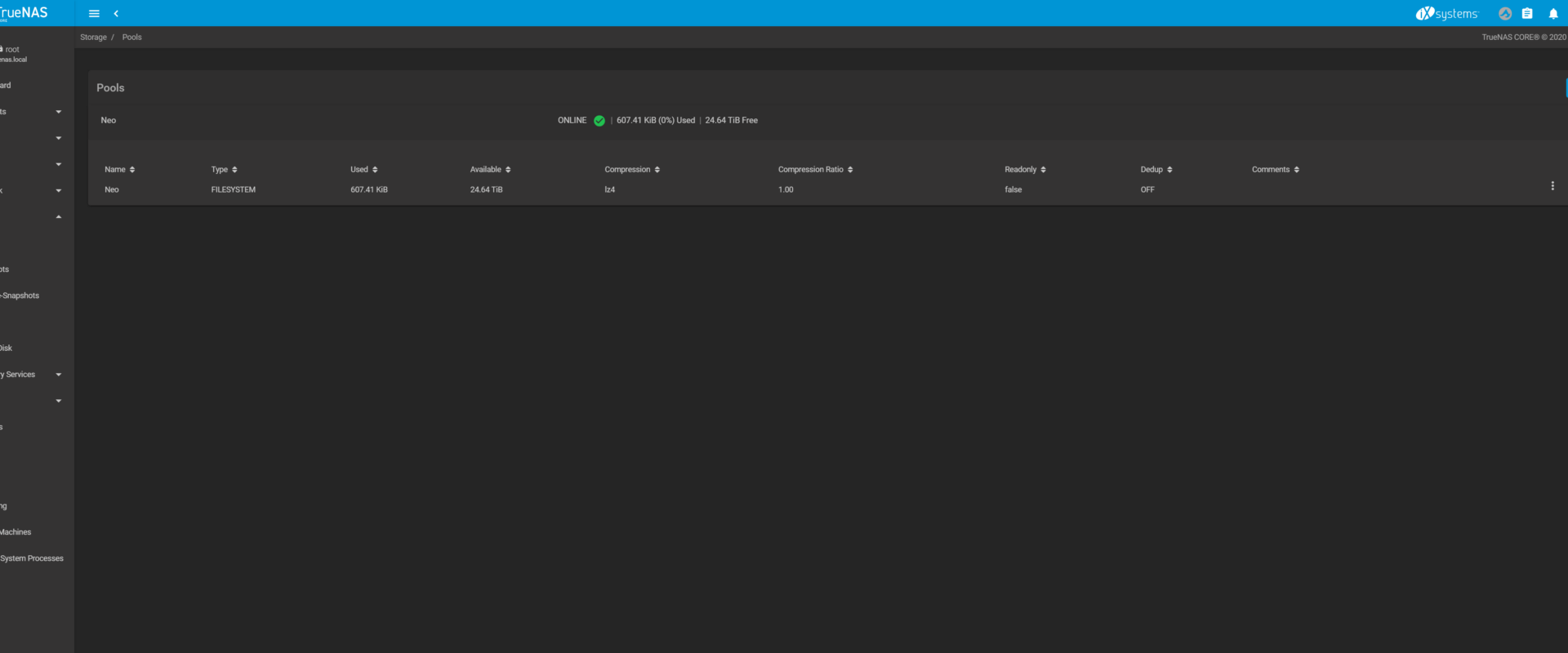The height and width of the screenshot is (653, 1568).
Task: Click the FILESYSTEM type cell
Action: [x=234, y=190]
